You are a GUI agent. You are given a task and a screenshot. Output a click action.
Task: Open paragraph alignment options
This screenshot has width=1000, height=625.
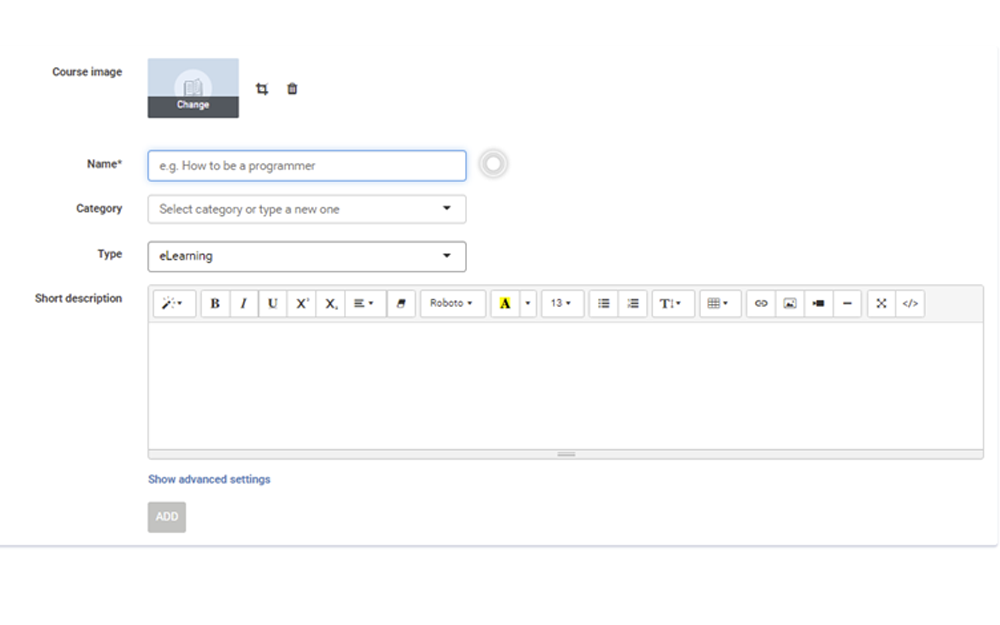(364, 304)
